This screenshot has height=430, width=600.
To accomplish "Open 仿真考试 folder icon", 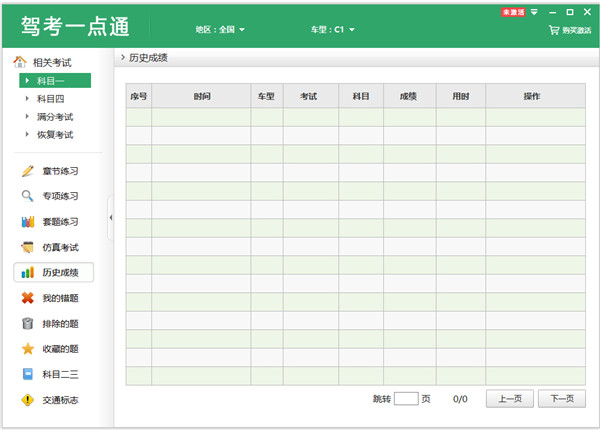I will coord(28,247).
